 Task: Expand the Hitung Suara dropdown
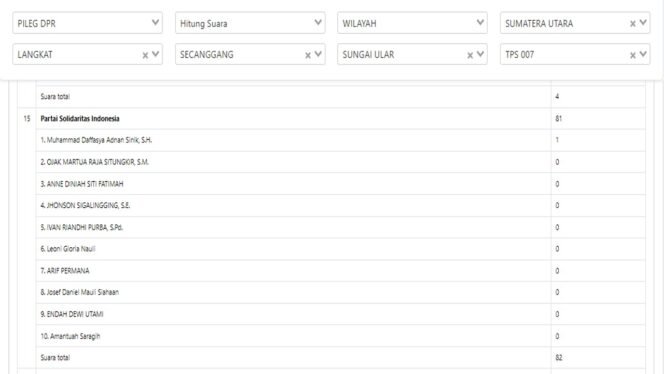tap(318, 22)
